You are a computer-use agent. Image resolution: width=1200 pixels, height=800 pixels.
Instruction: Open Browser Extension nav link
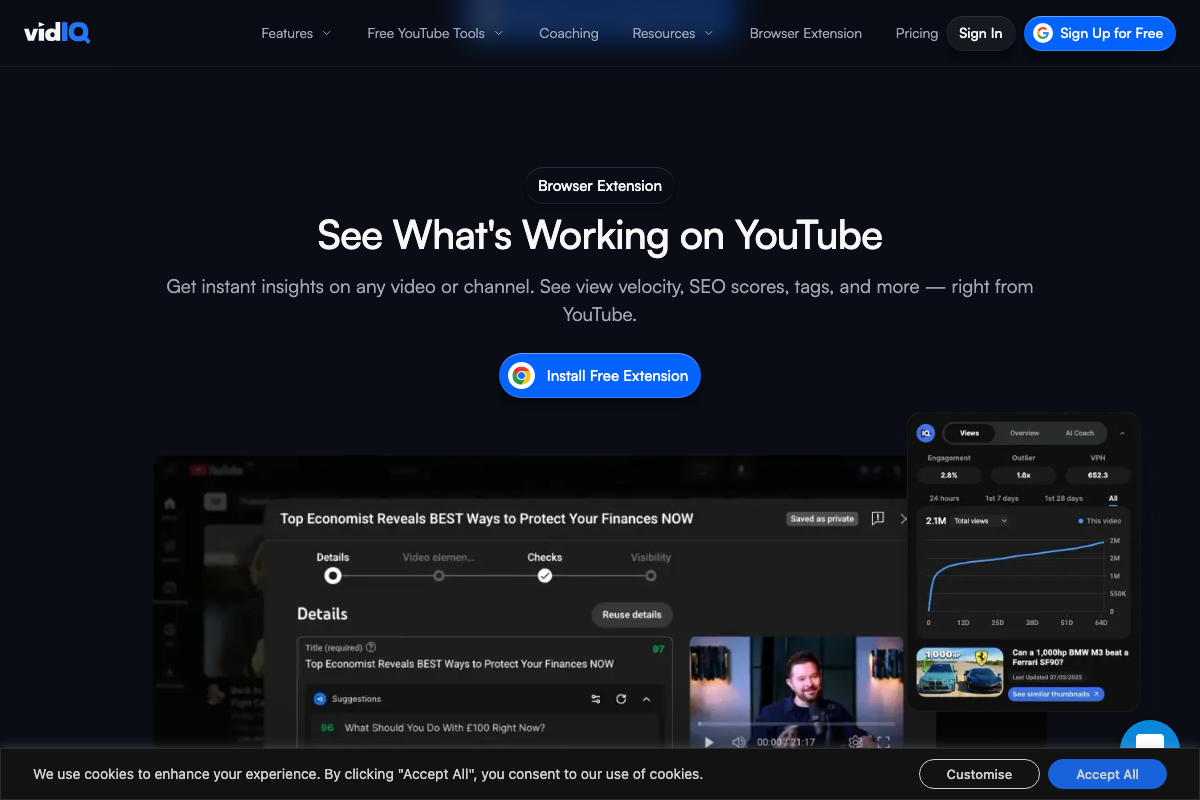coord(806,33)
